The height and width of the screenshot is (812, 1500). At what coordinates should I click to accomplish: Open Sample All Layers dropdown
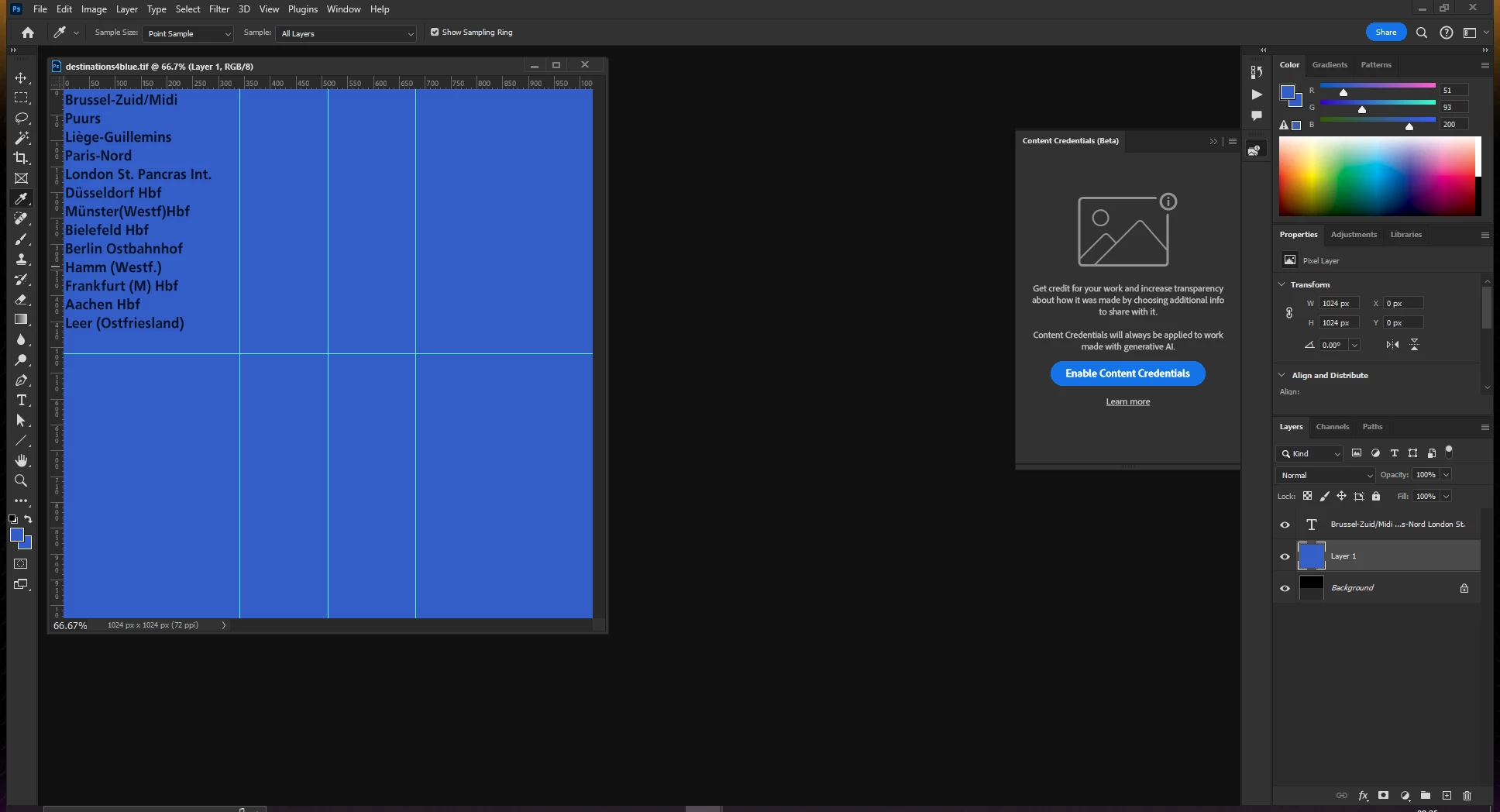click(346, 33)
